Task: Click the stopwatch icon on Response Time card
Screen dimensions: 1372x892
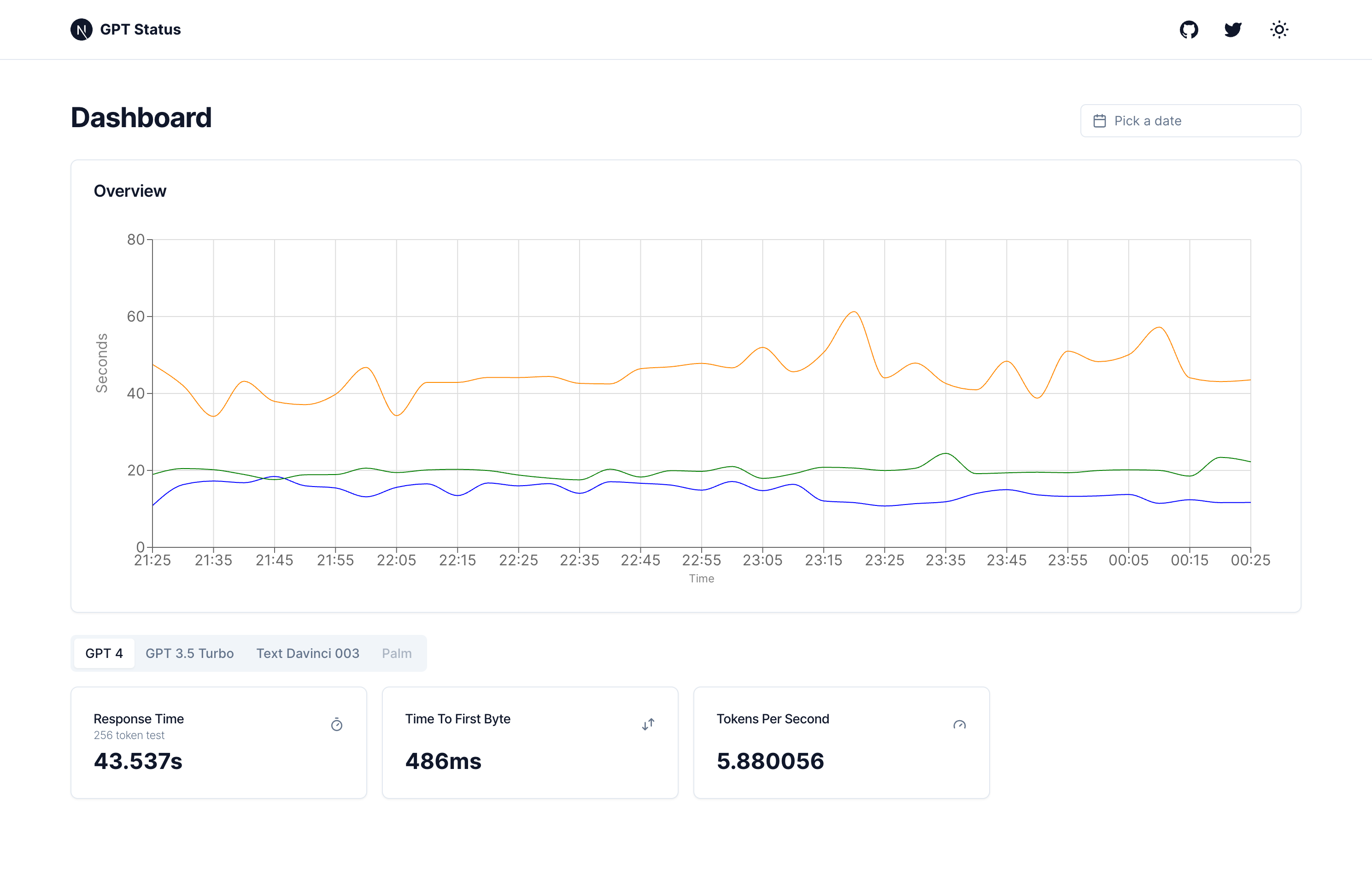Action: pyautogui.click(x=337, y=725)
